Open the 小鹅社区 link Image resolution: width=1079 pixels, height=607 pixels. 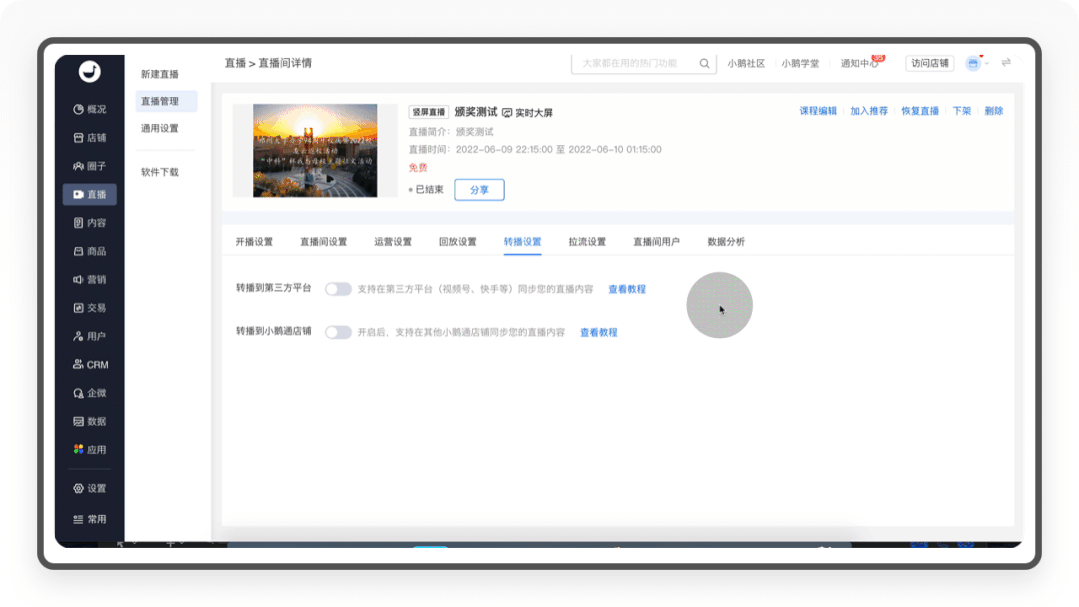click(x=746, y=63)
